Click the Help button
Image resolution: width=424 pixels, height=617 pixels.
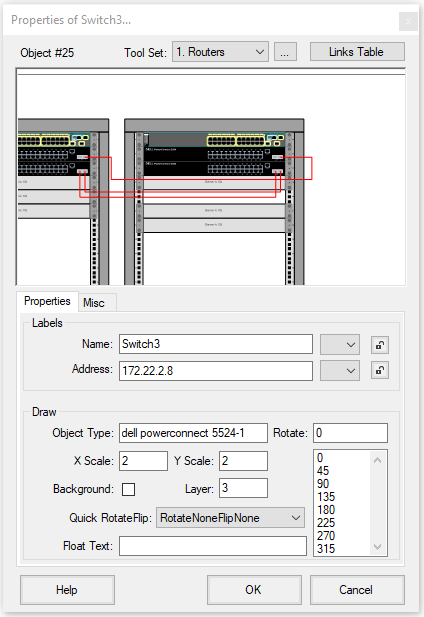pyautogui.click(x=67, y=590)
